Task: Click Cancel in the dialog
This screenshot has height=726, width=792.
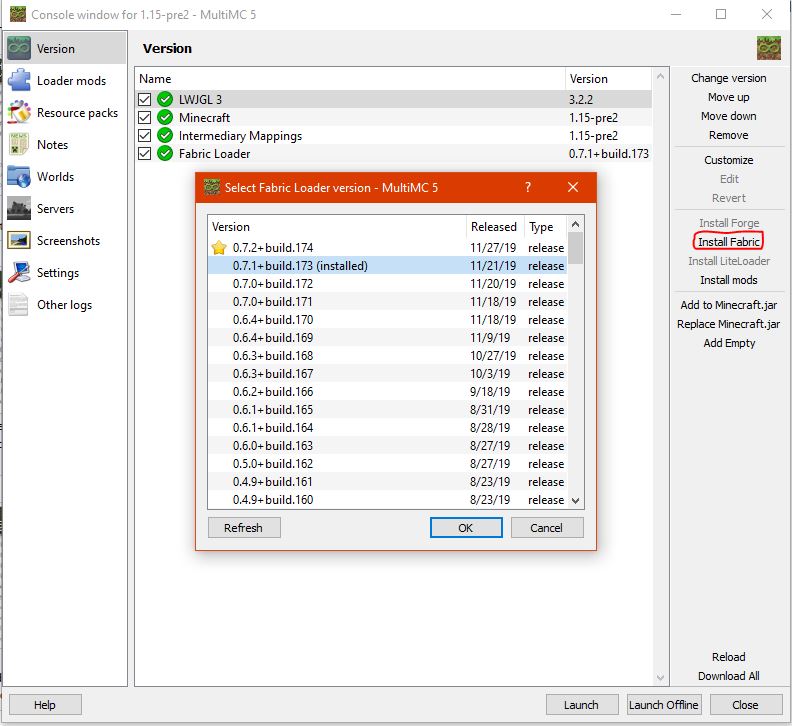Action: point(547,527)
